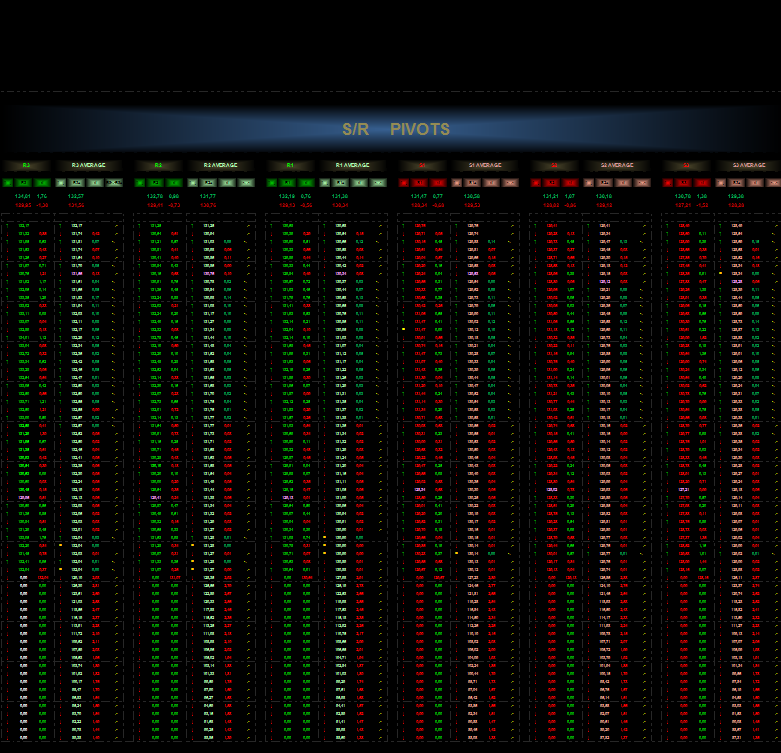Select the S3 AVERAGE section header
Image resolution: width=781 pixels, height=753 pixels.
click(x=749, y=165)
